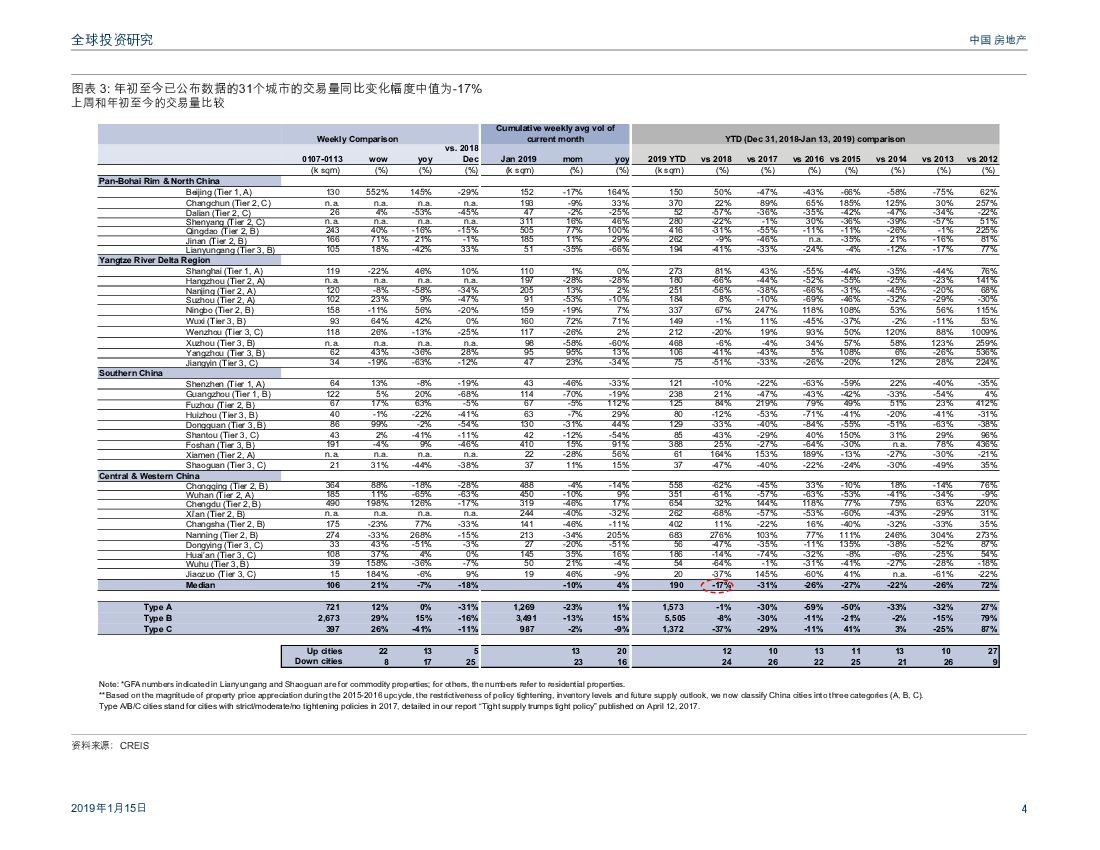
Task: Click the Type B 2019 YTD value '5,505'
Action: (673, 619)
